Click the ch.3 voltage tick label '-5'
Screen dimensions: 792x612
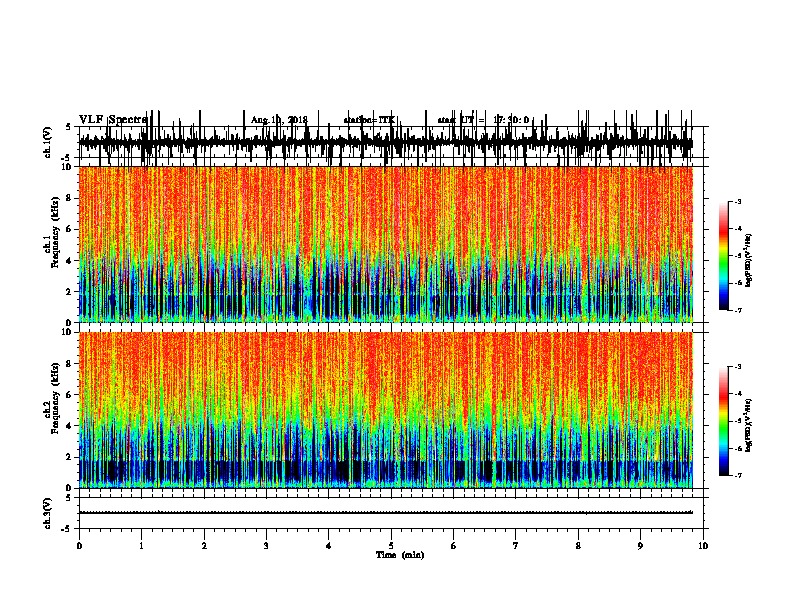[68, 529]
